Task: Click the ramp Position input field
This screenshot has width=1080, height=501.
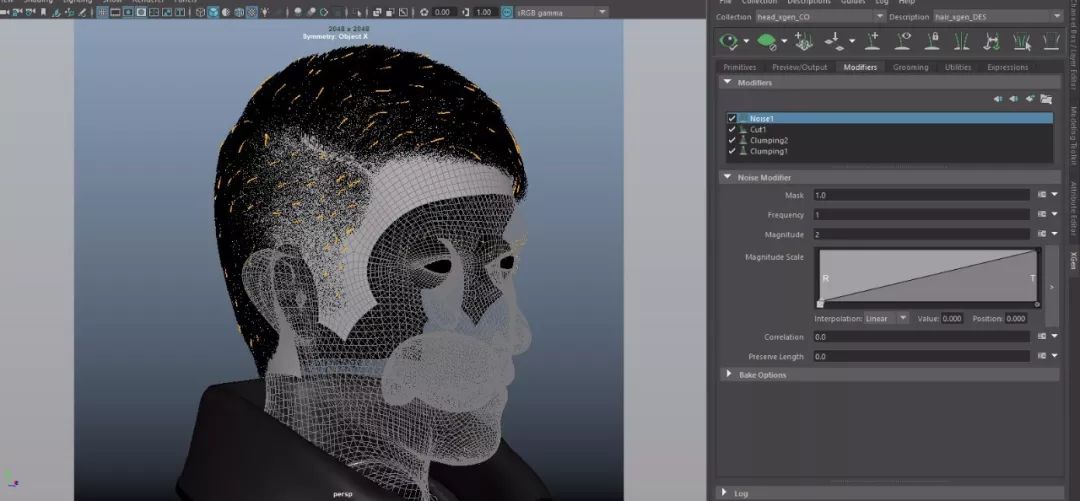Action: (1016, 318)
